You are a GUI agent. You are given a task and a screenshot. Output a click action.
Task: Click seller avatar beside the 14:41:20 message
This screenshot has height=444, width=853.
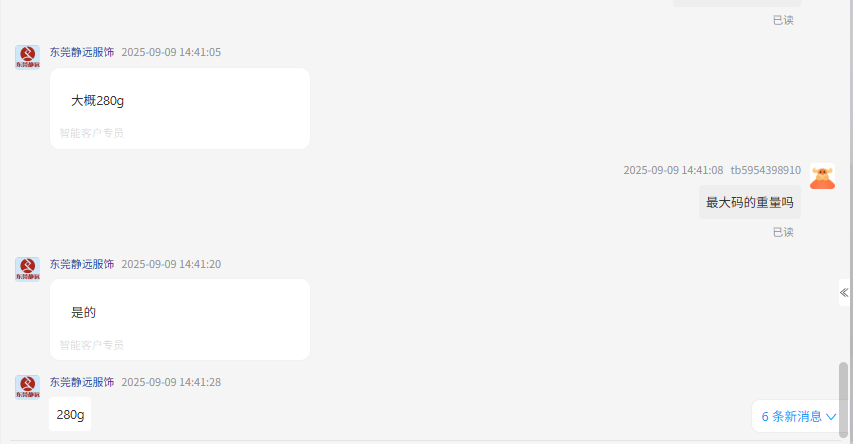tap(27, 269)
